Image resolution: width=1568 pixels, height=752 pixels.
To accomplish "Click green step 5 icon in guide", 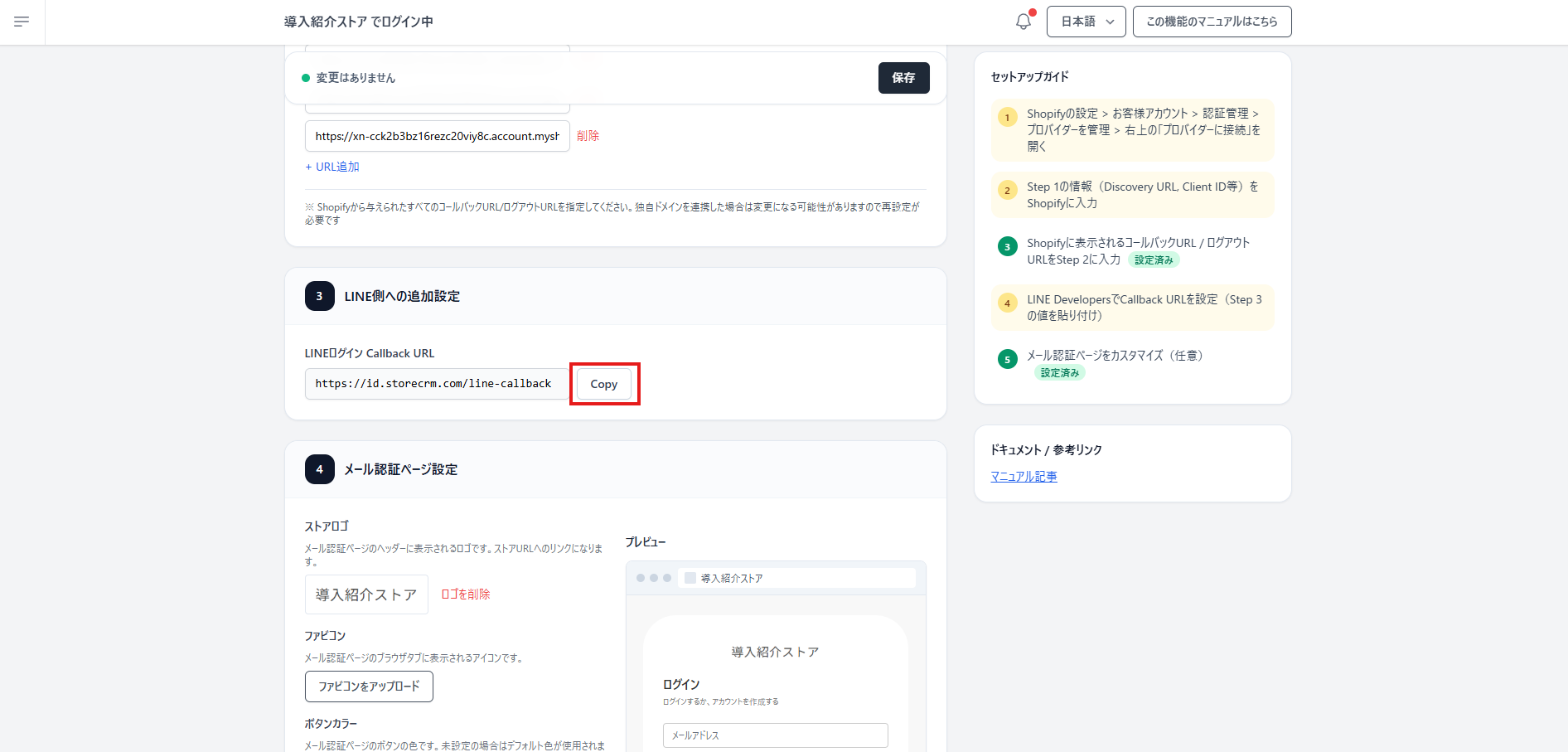I will click(x=1007, y=360).
